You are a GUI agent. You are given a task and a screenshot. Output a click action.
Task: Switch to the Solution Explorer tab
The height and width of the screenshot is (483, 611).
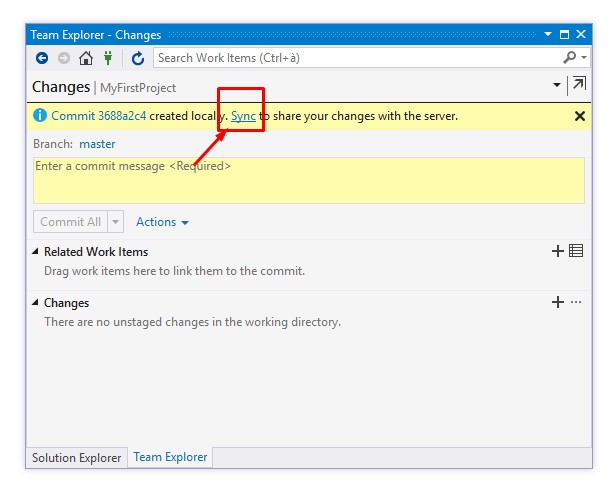(x=75, y=458)
